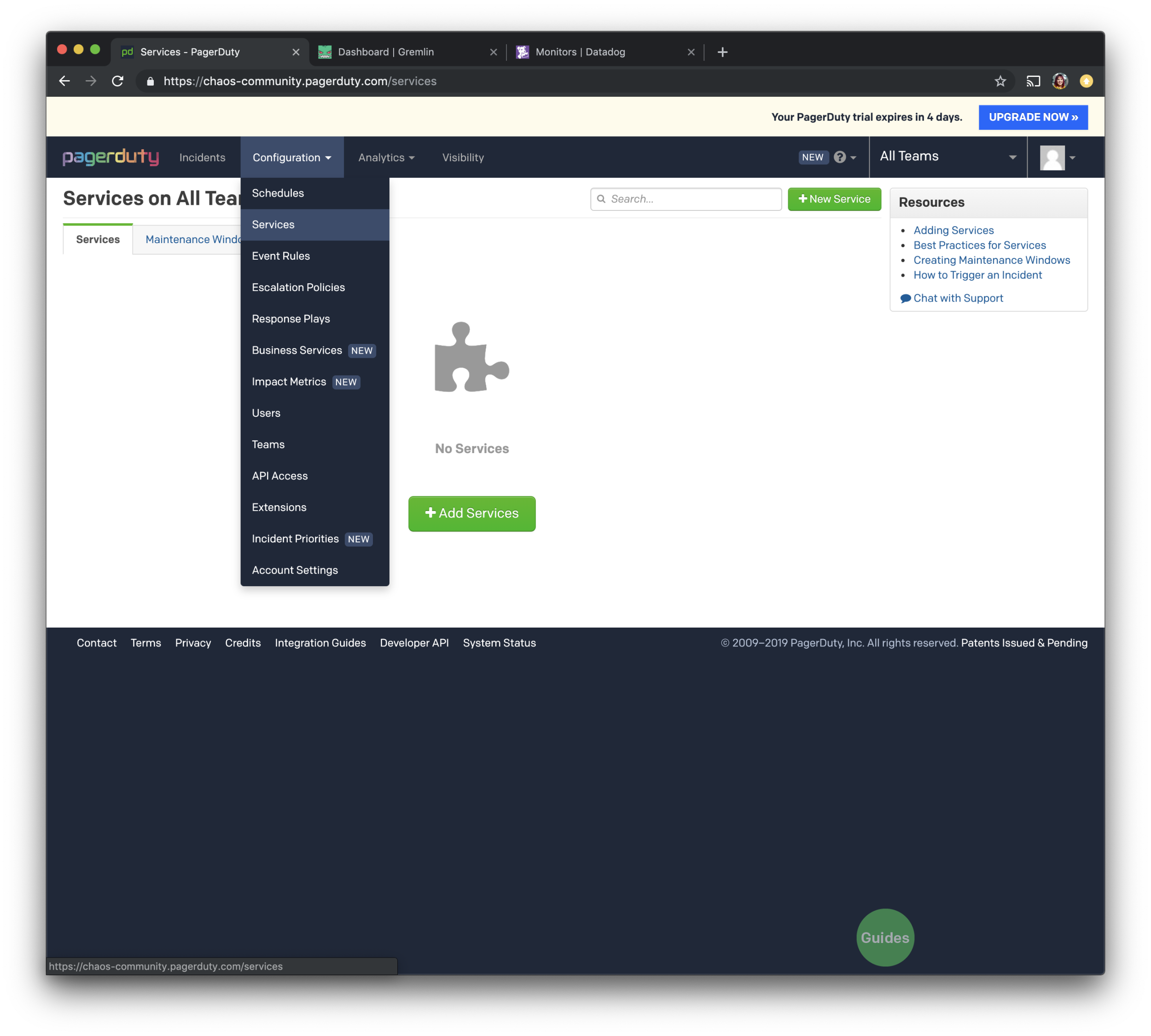Open How to Trigger an Incident link
Screen dimensions: 1151x1036
pos(977,275)
